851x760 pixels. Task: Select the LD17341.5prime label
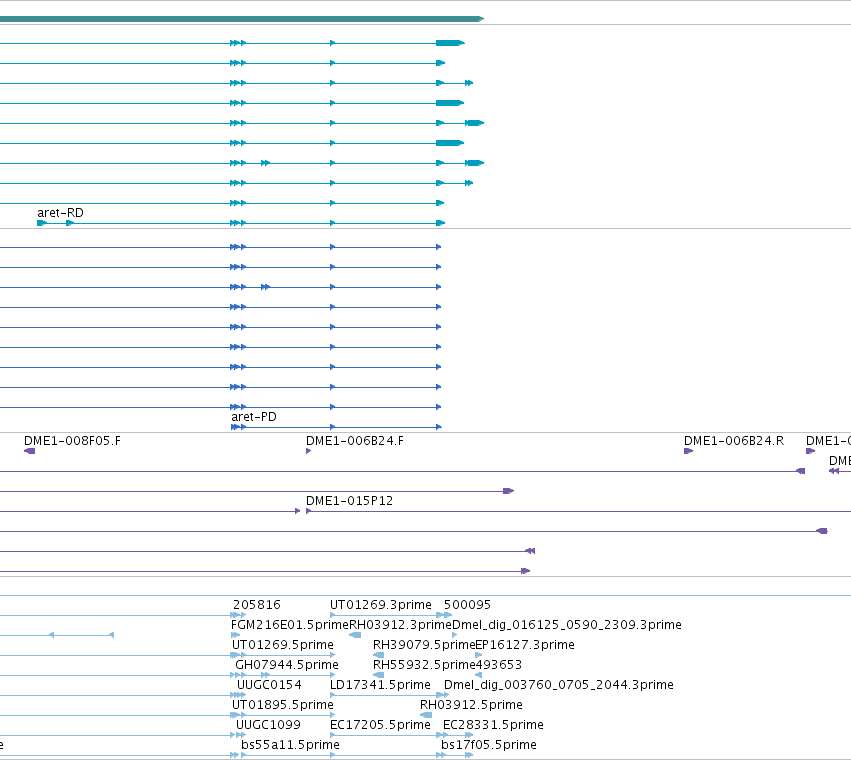pos(380,685)
